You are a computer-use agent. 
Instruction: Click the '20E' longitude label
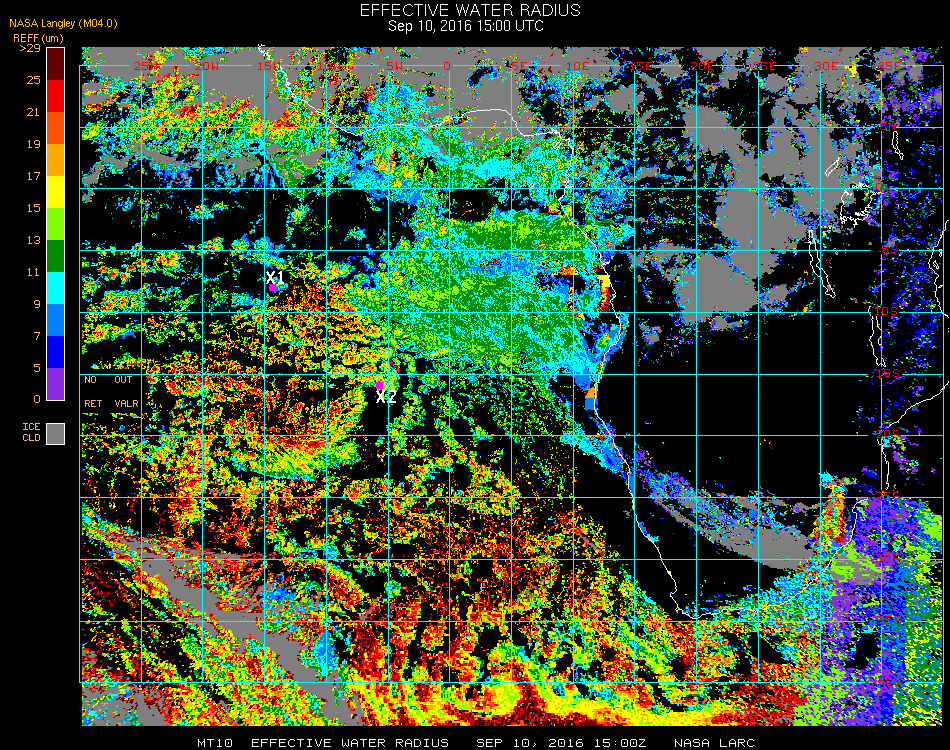click(x=702, y=66)
